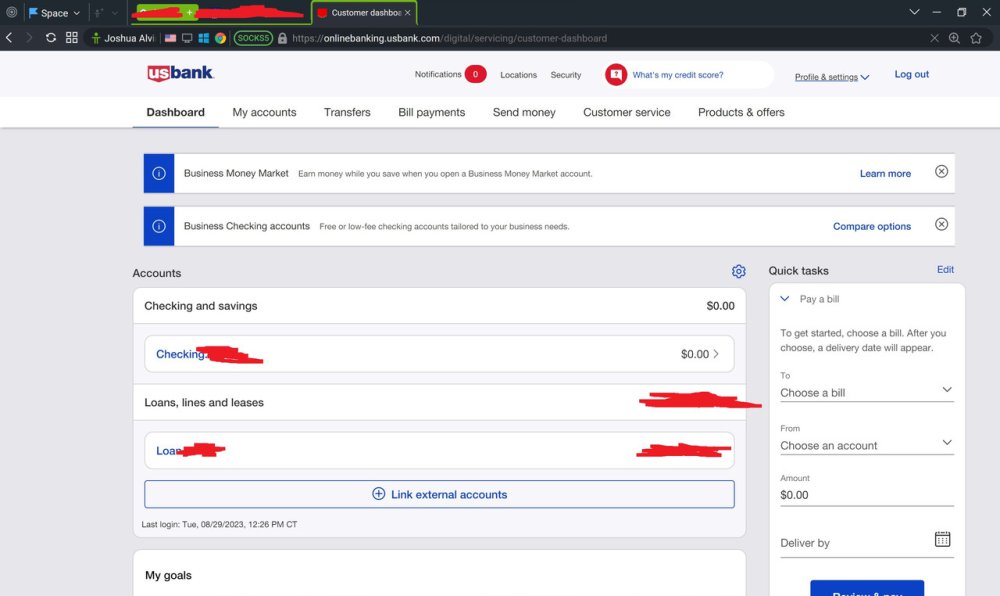Click the Locations link
Viewport: 1000px width, 596px height.
pyautogui.click(x=518, y=75)
